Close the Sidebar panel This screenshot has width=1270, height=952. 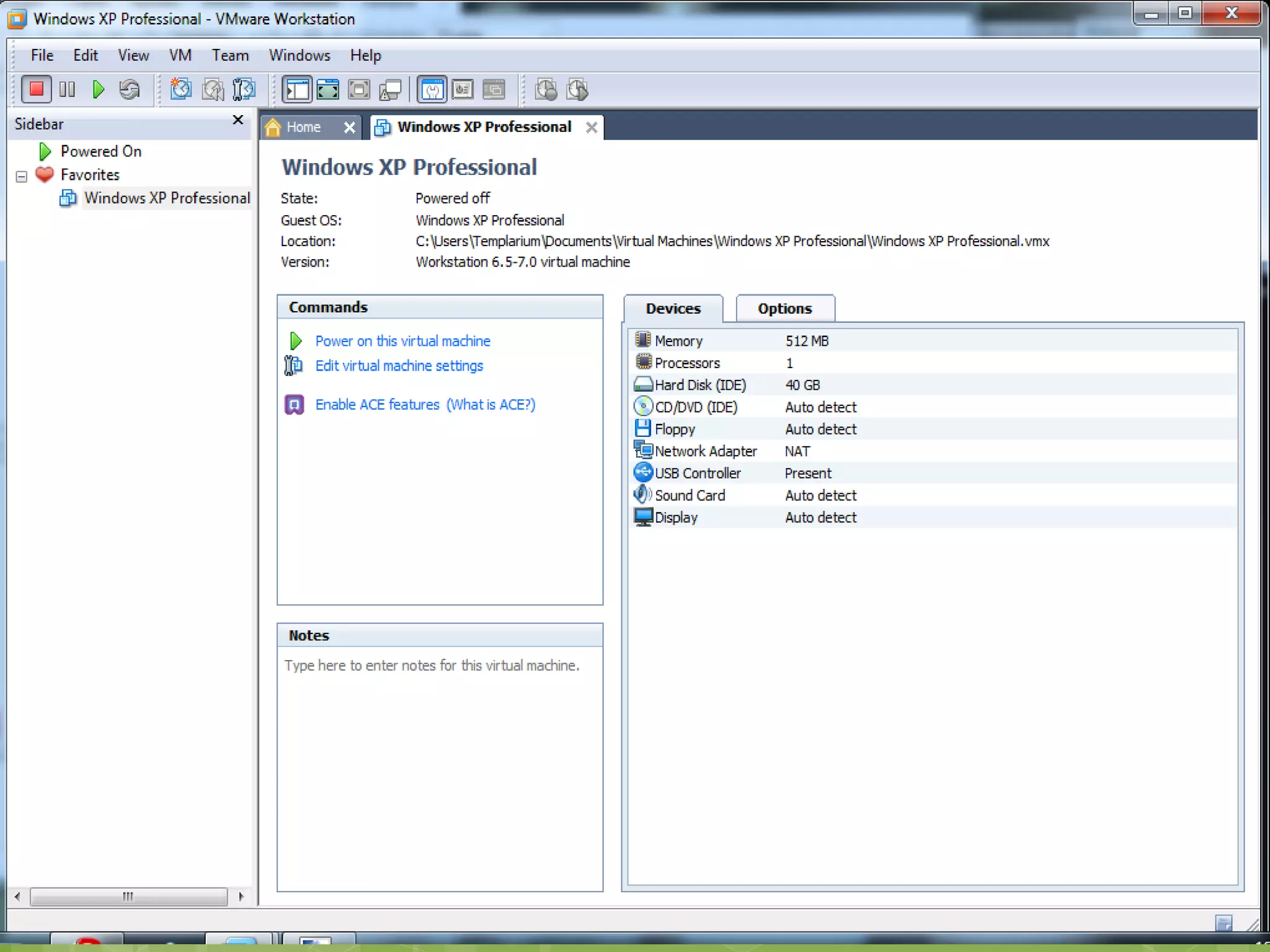[238, 120]
